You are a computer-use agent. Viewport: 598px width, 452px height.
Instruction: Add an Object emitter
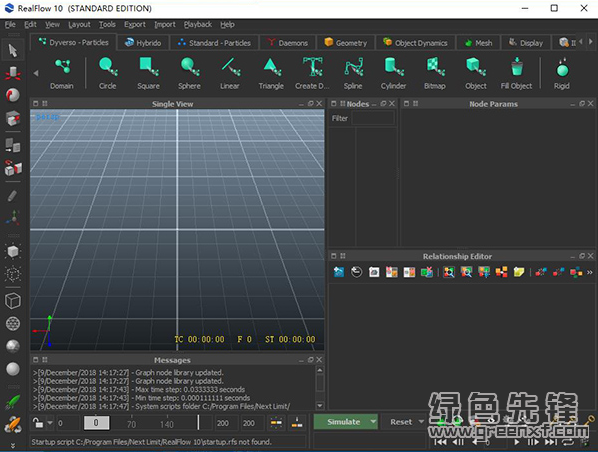pyautogui.click(x=476, y=73)
